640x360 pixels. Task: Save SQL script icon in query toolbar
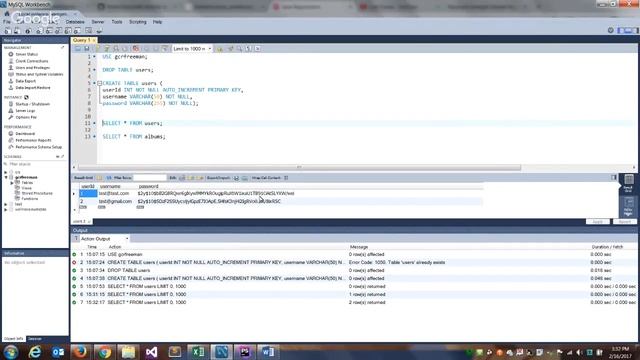pos(87,49)
